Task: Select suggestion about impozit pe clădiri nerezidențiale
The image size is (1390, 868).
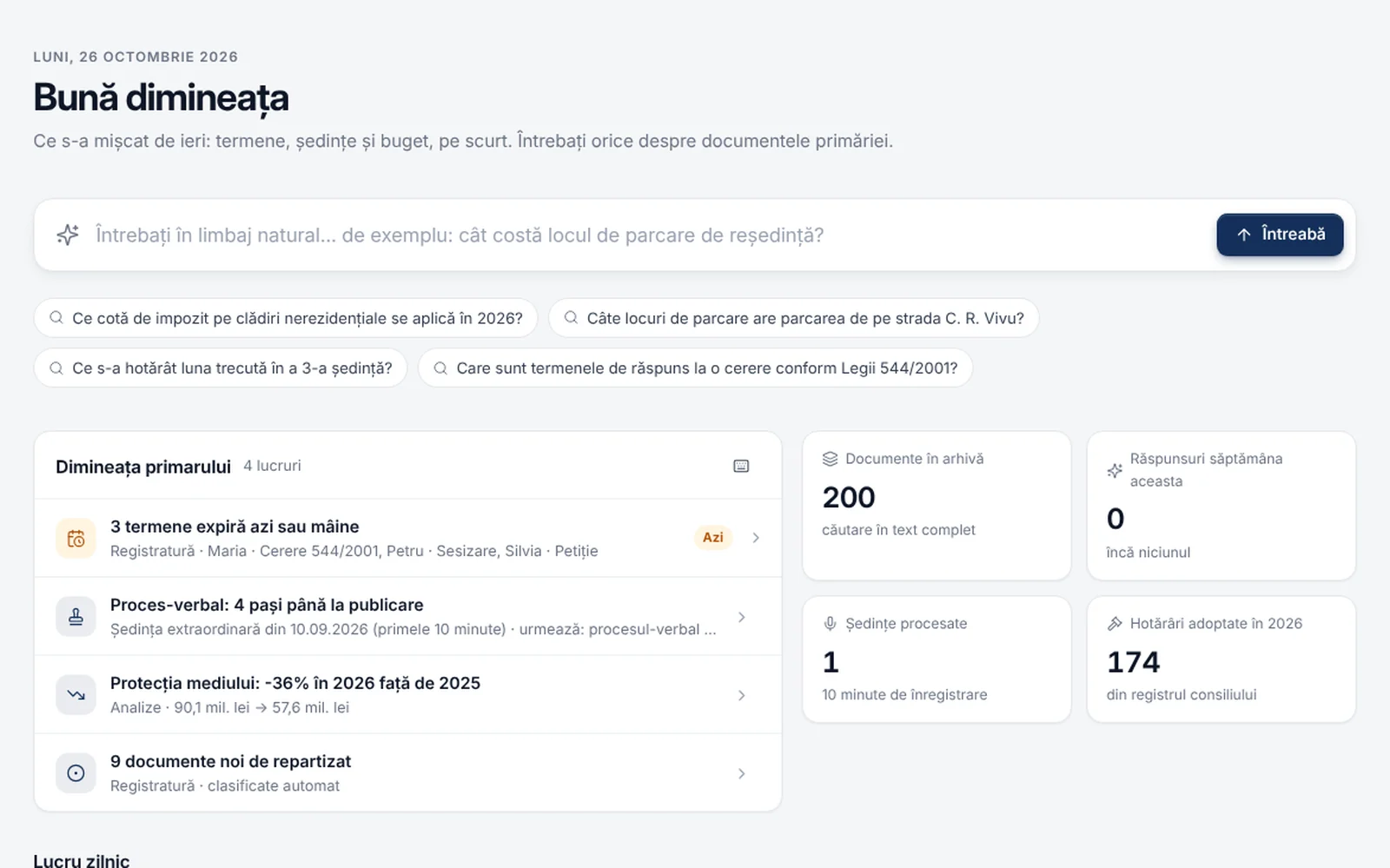Action: 286,318
